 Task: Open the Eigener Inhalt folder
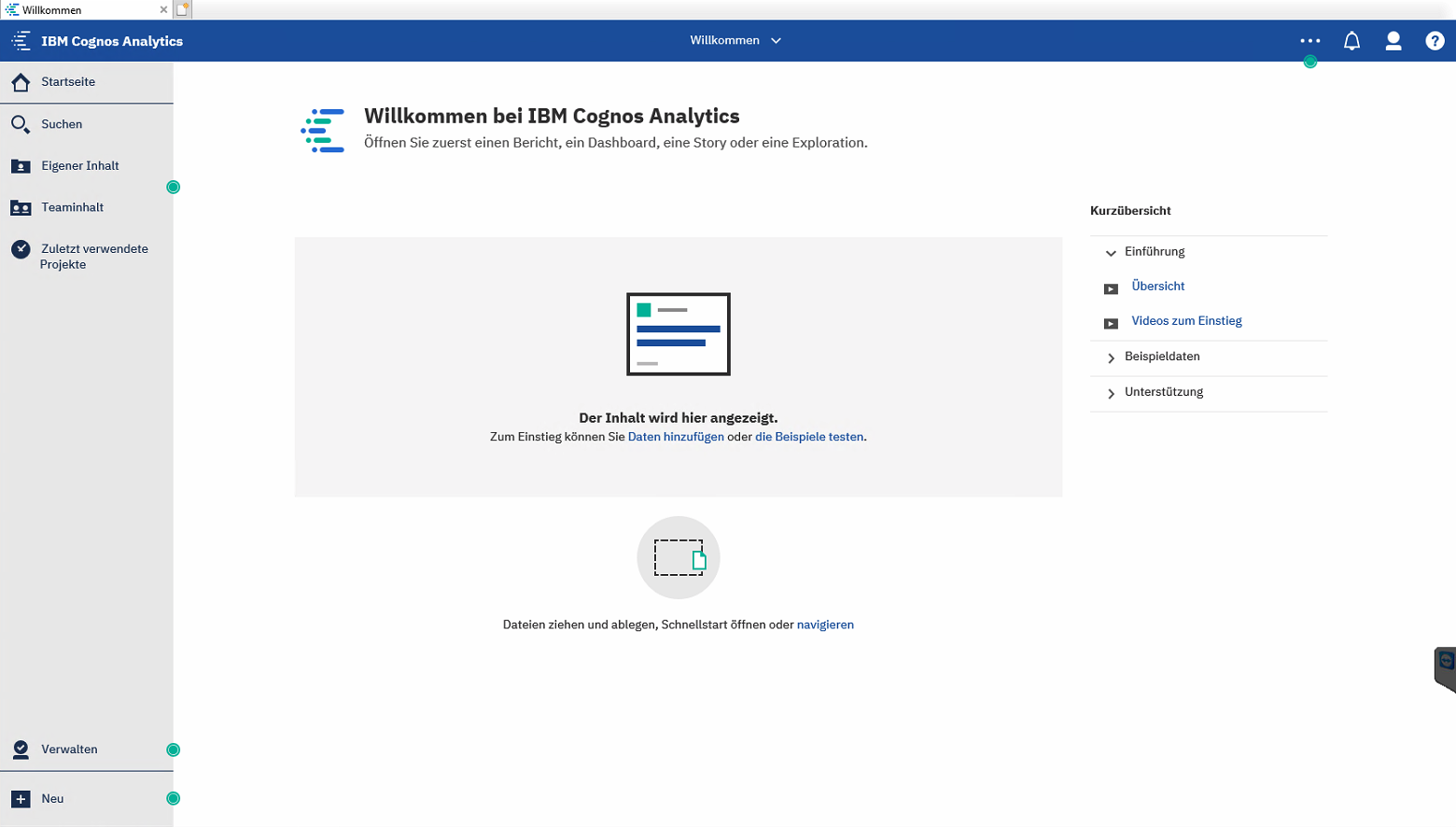pyautogui.click(x=79, y=166)
